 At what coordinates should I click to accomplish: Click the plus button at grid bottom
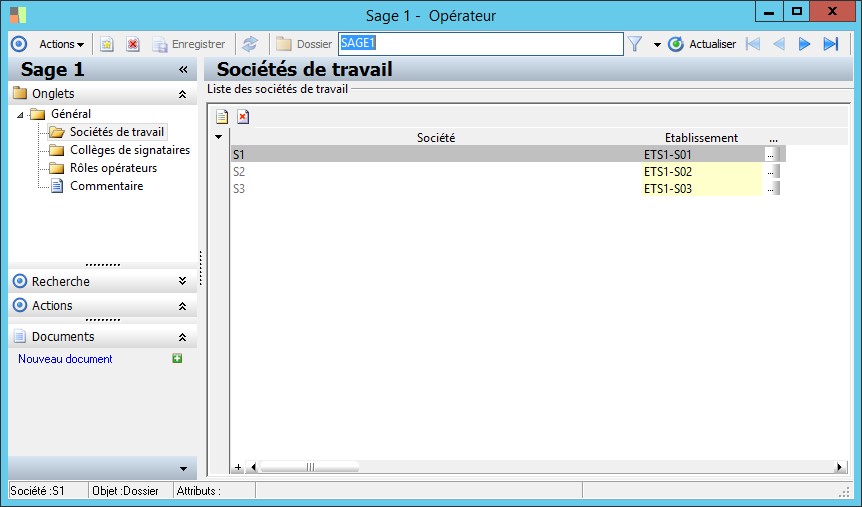(x=238, y=467)
